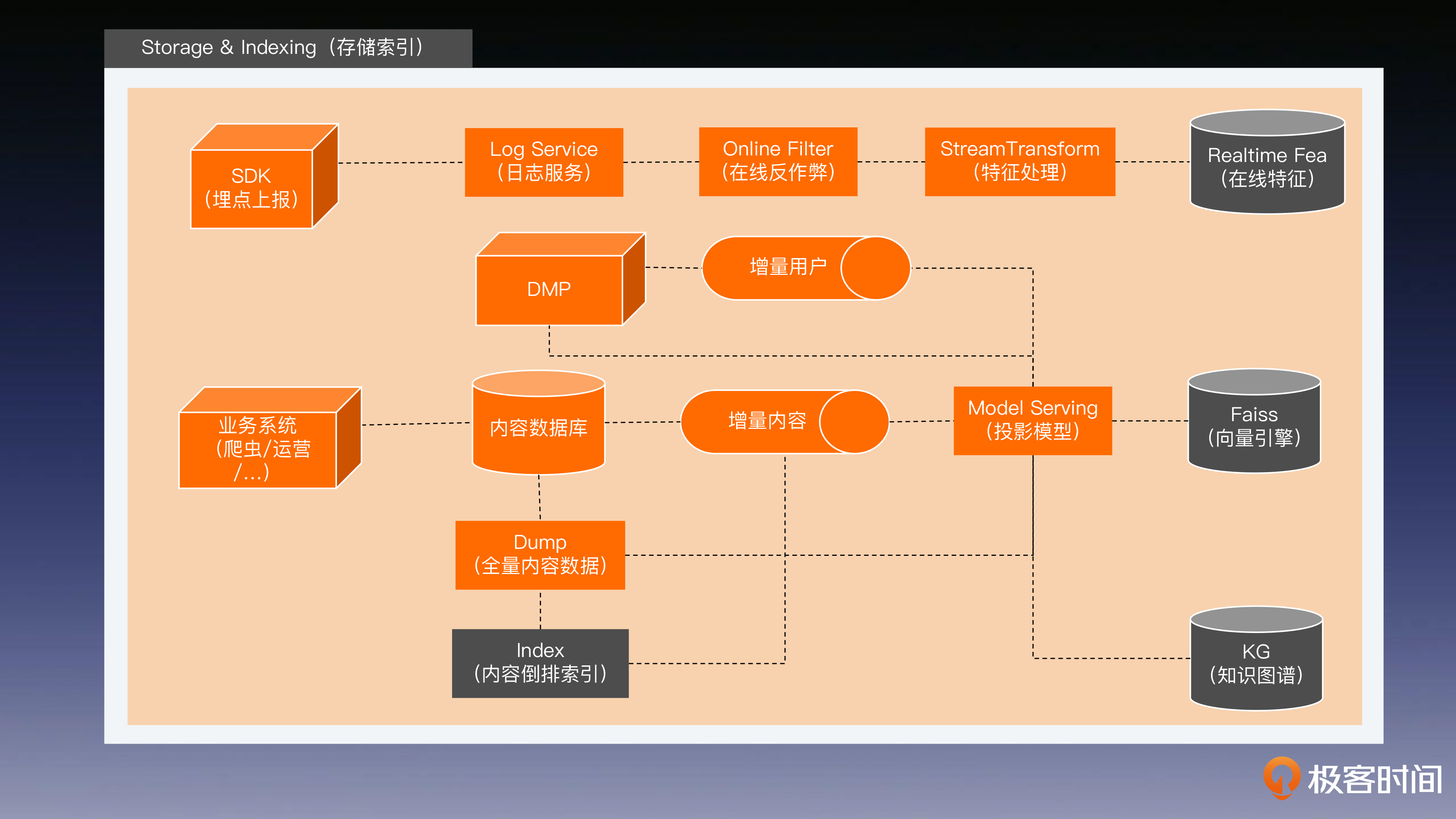Click the round end of 增量用户 pill
The width and height of the screenshot is (1456, 819).
[875, 268]
